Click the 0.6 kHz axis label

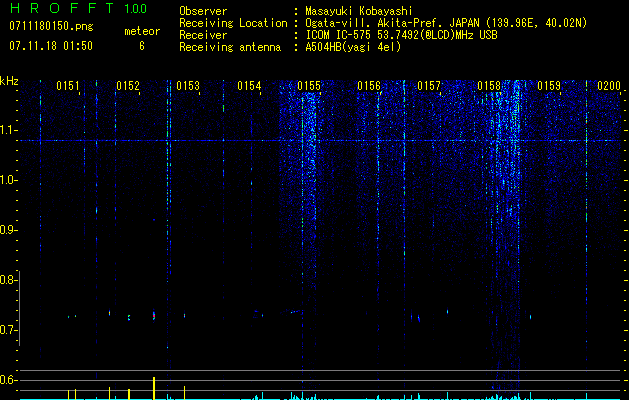8,380
